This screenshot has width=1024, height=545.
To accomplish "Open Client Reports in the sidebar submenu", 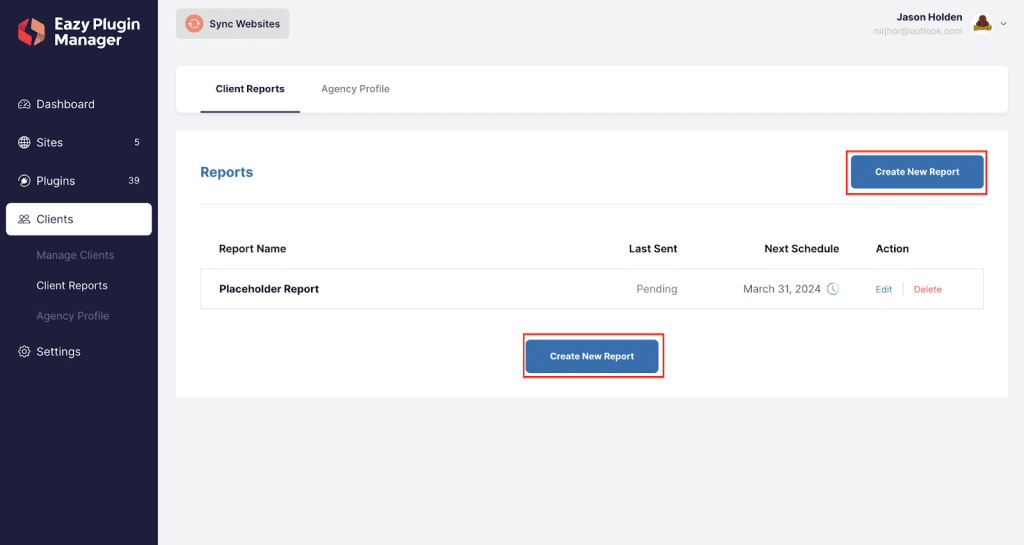I will tap(72, 285).
